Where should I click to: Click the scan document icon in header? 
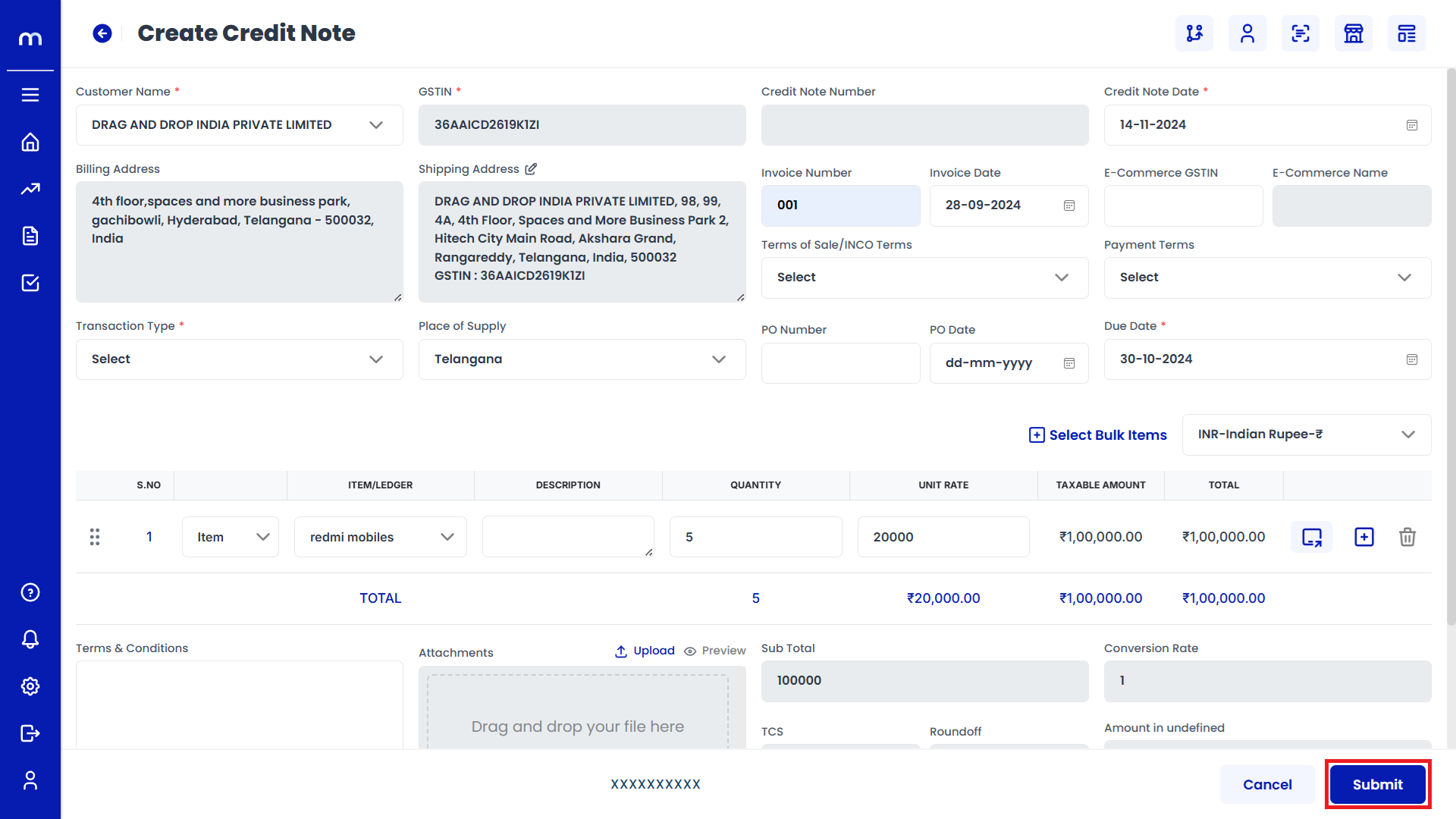[x=1300, y=33]
